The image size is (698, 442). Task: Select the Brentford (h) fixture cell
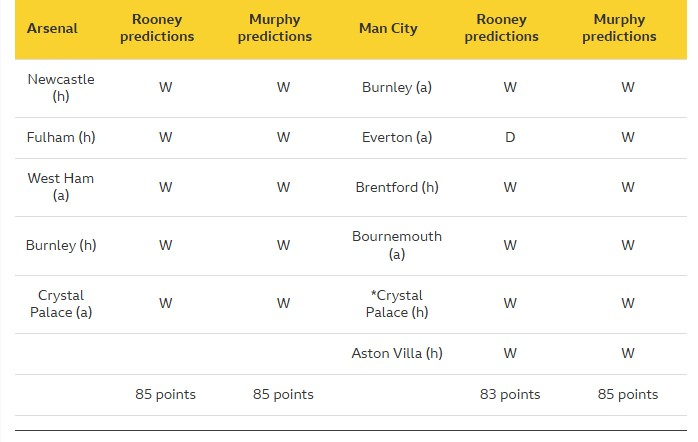coord(397,187)
